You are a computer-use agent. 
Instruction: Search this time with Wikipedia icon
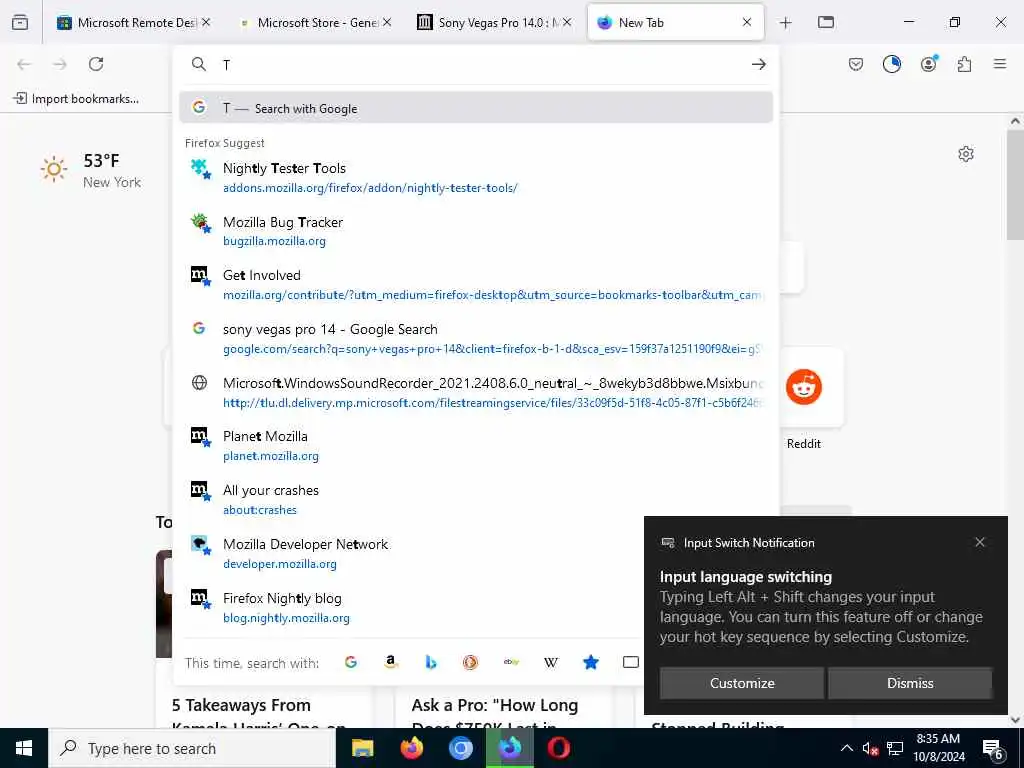[x=551, y=662]
